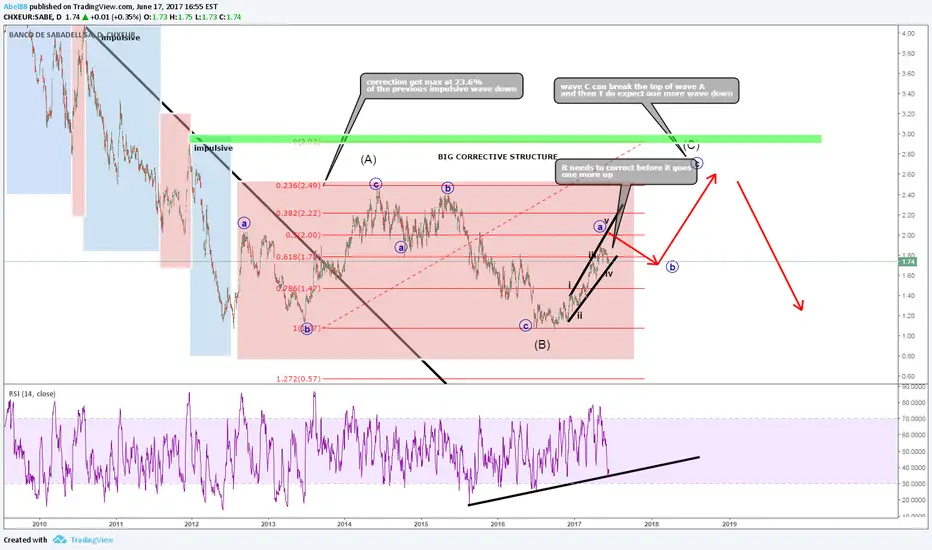The image size is (932, 550).
Task: Select the 1.272(0.57) Fibonacci label
Action: (298, 379)
